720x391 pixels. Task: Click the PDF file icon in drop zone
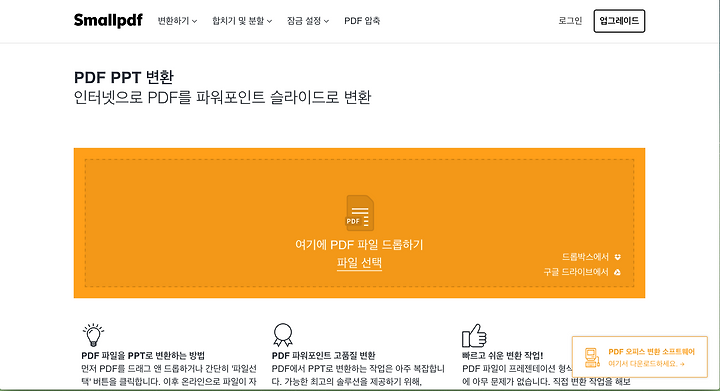(x=360, y=213)
